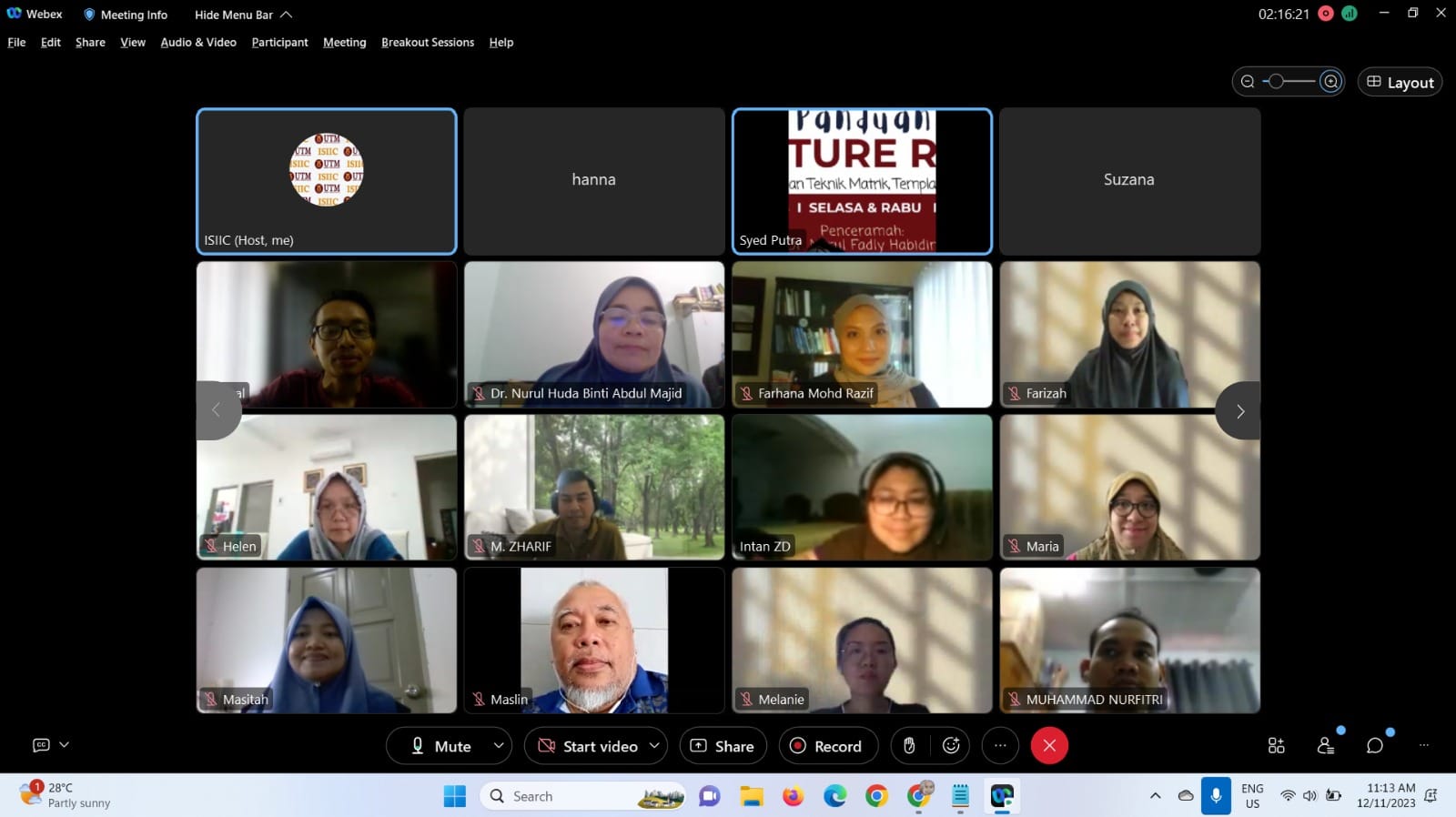Mute the microphone
1456x817 pixels.
[440, 746]
